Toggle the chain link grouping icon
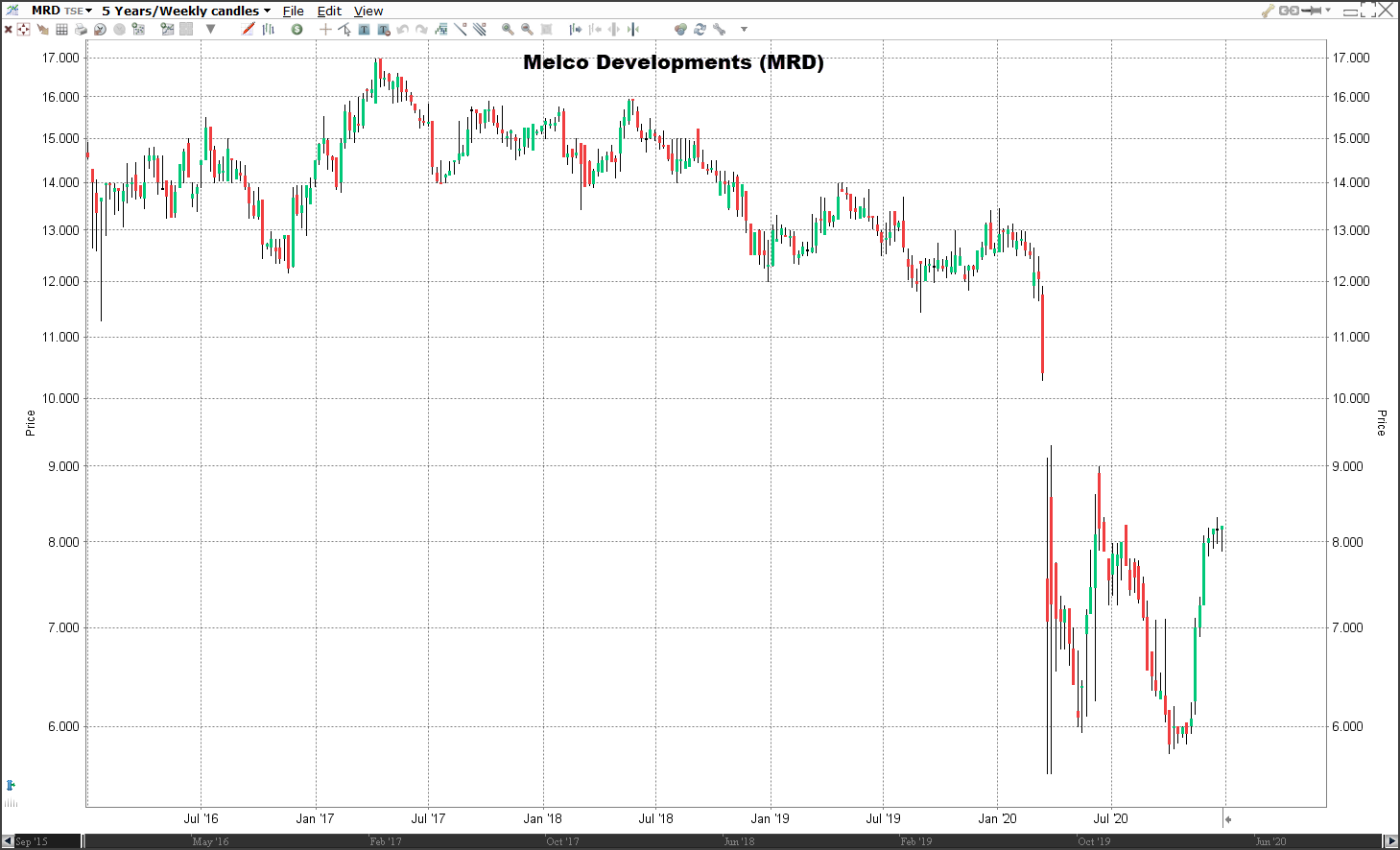1400x850 pixels. (1289, 11)
